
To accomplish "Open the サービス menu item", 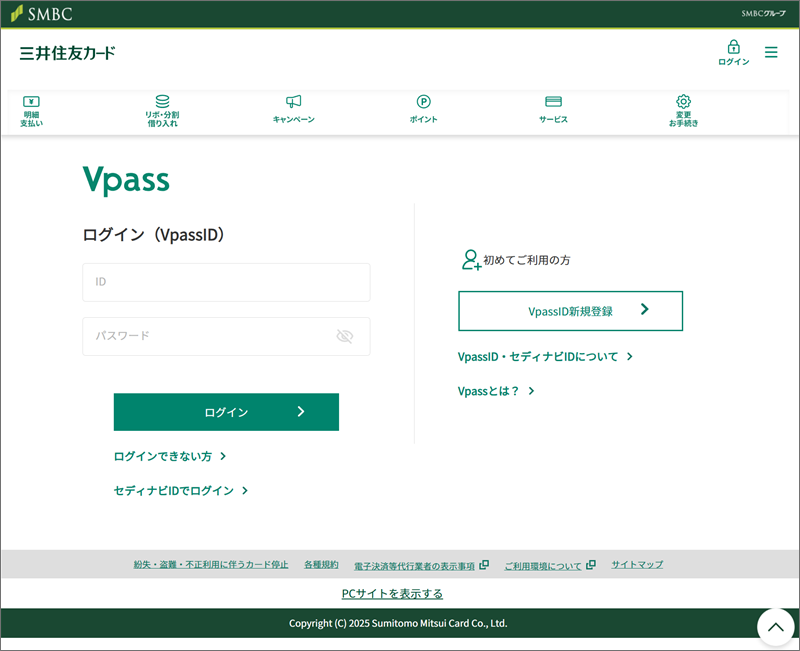I will point(554,109).
